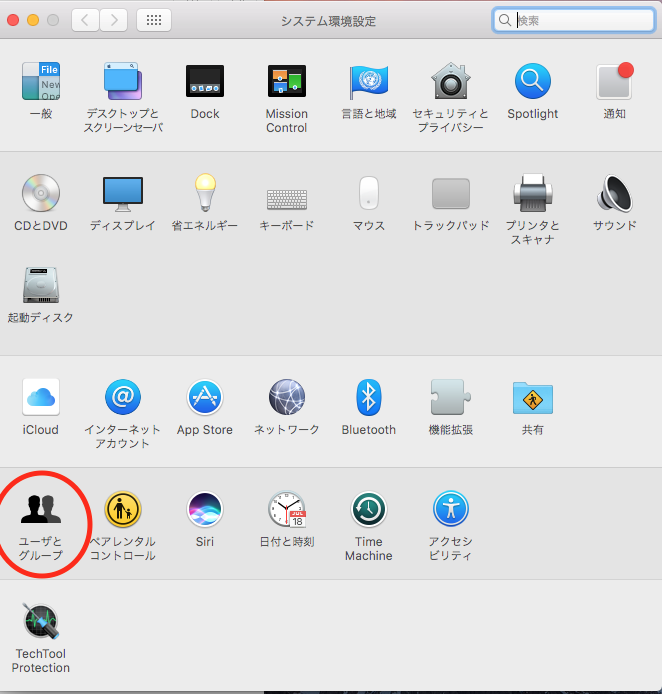Open 省エネルギー light bulb icon
The height and width of the screenshot is (694, 662).
(x=205, y=193)
